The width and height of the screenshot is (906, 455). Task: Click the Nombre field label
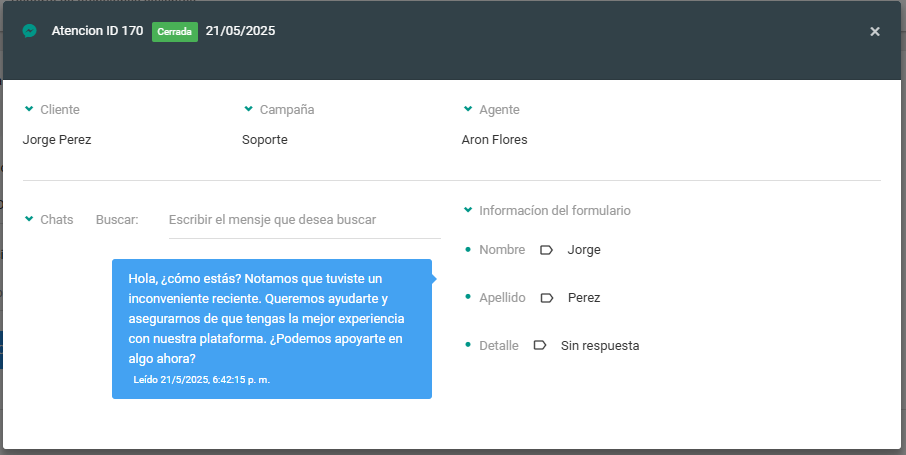tap(502, 250)
